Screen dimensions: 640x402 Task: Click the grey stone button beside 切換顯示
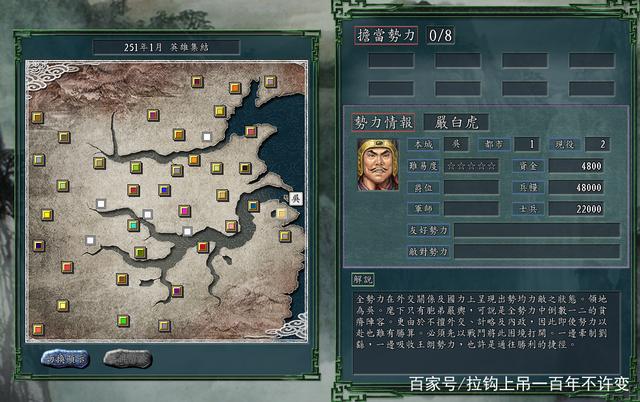[x=128, y=359]
